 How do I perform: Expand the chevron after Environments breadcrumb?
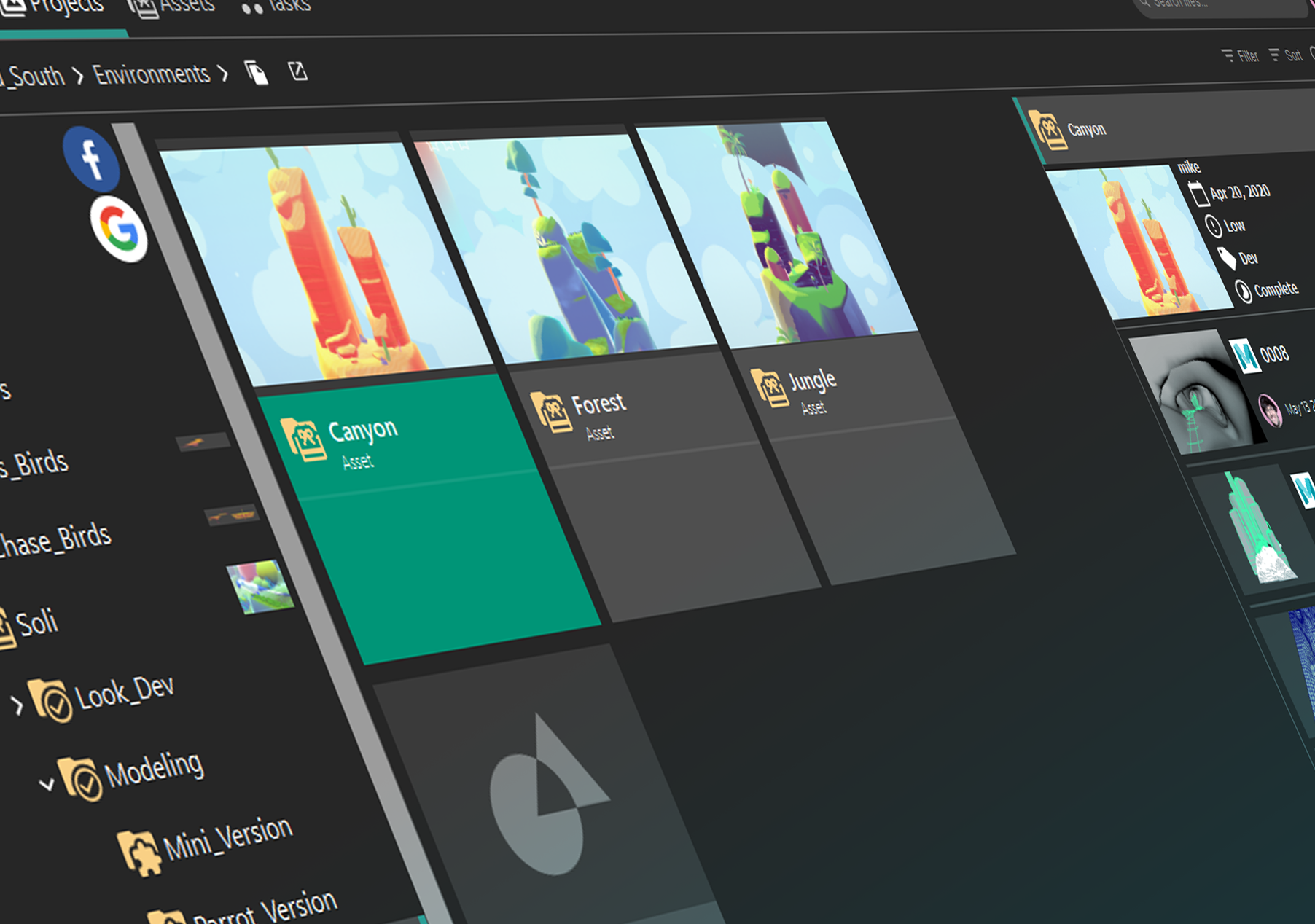point(224,74)
